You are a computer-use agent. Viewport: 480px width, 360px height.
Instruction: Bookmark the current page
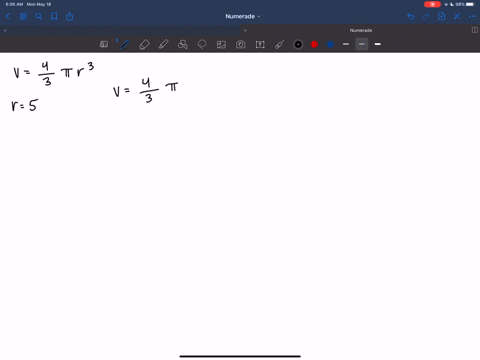tap(54, 16)
